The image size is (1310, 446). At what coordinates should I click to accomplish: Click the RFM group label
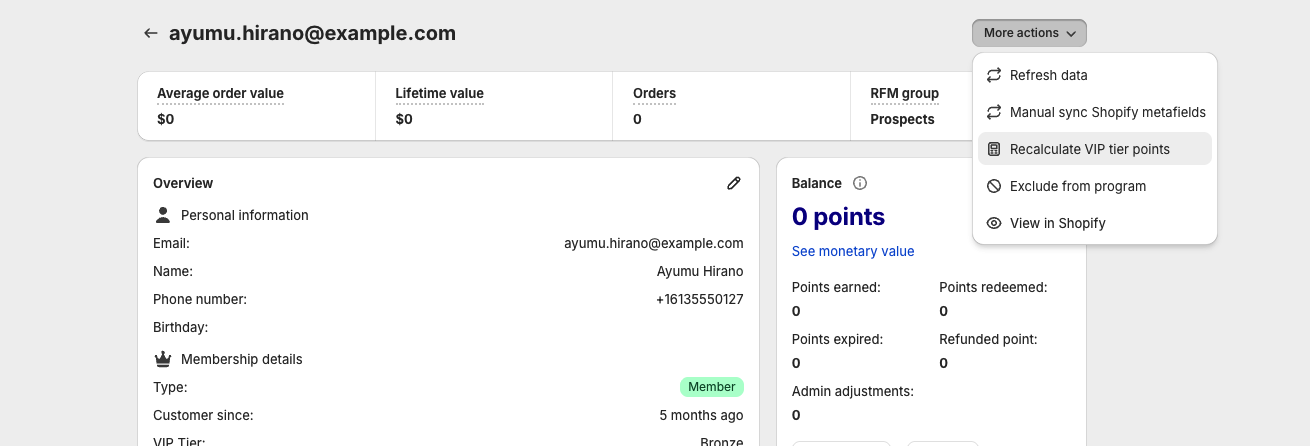point(904,93)
